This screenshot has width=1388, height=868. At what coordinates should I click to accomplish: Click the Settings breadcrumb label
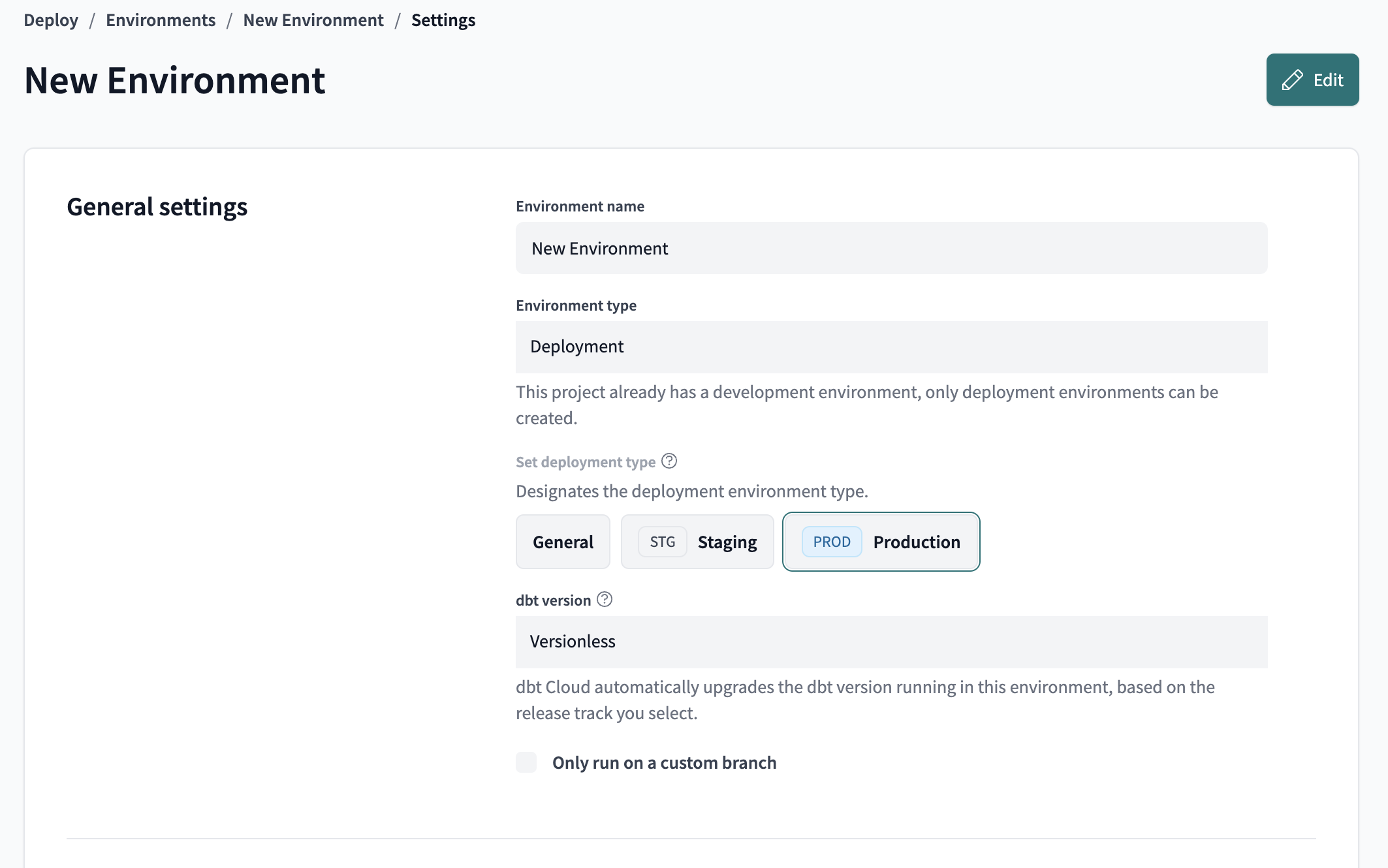tap(442, 18)
